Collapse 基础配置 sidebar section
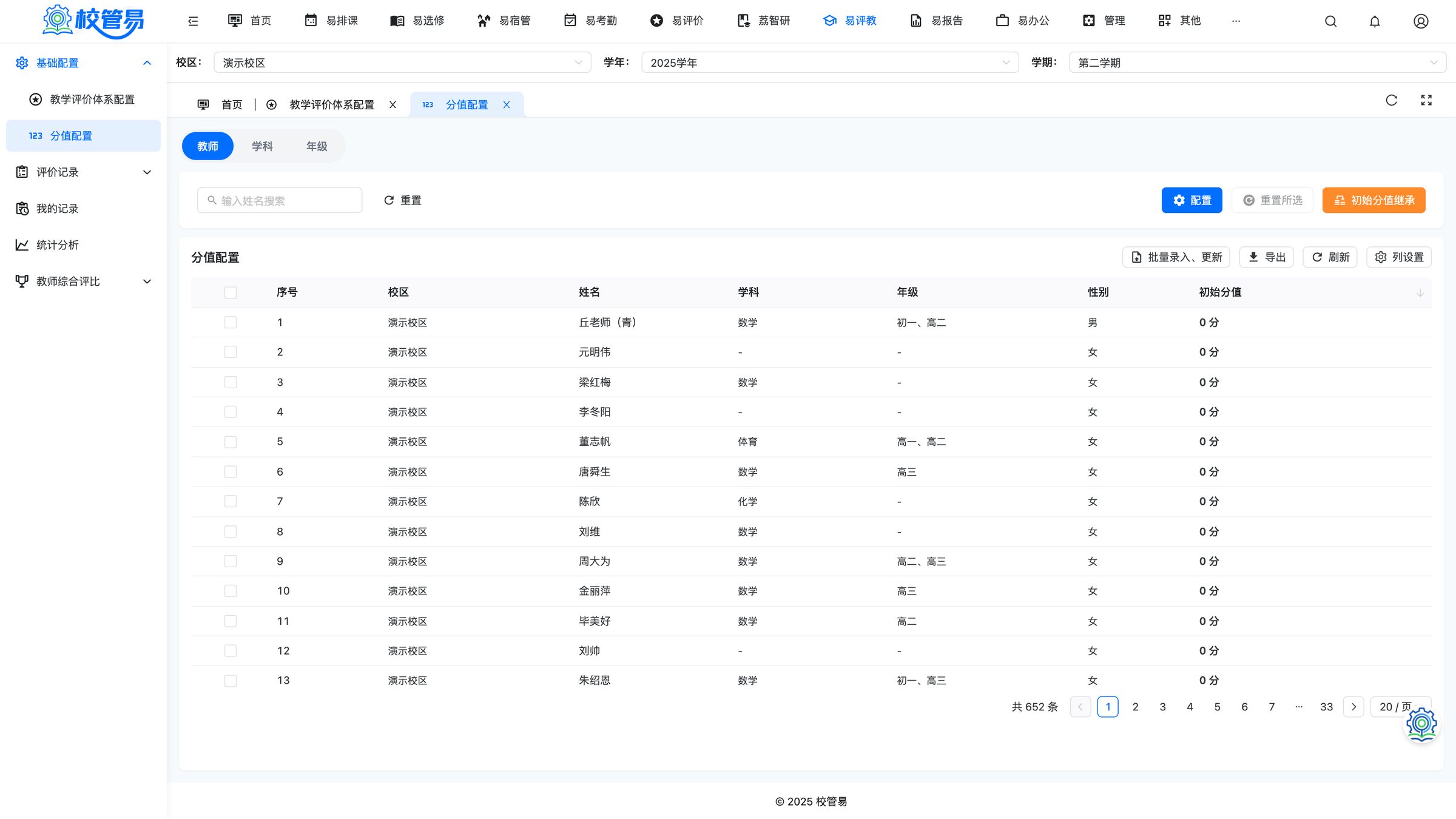Screen dimensions: 1456x819 [x=83, y=63]
